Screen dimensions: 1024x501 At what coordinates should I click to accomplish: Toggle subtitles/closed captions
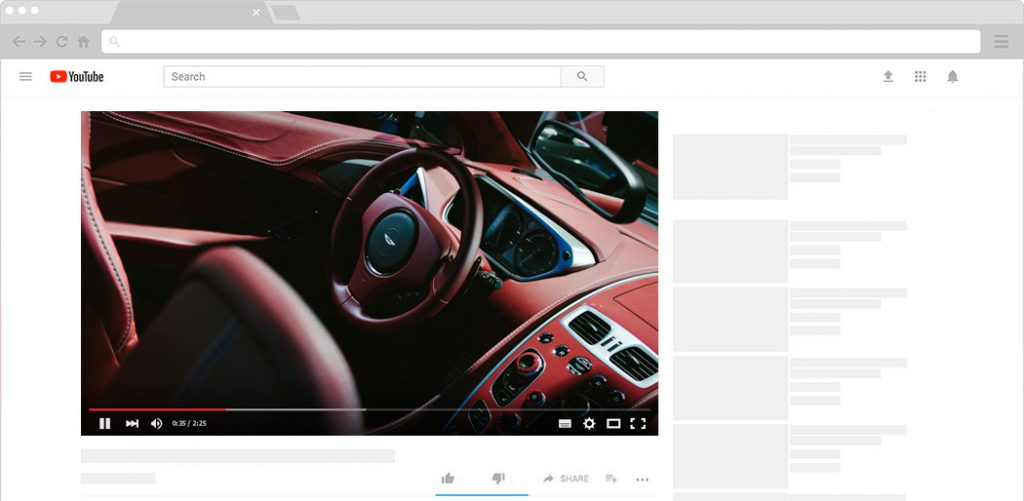pyautogui.click(x=565, y=424)
